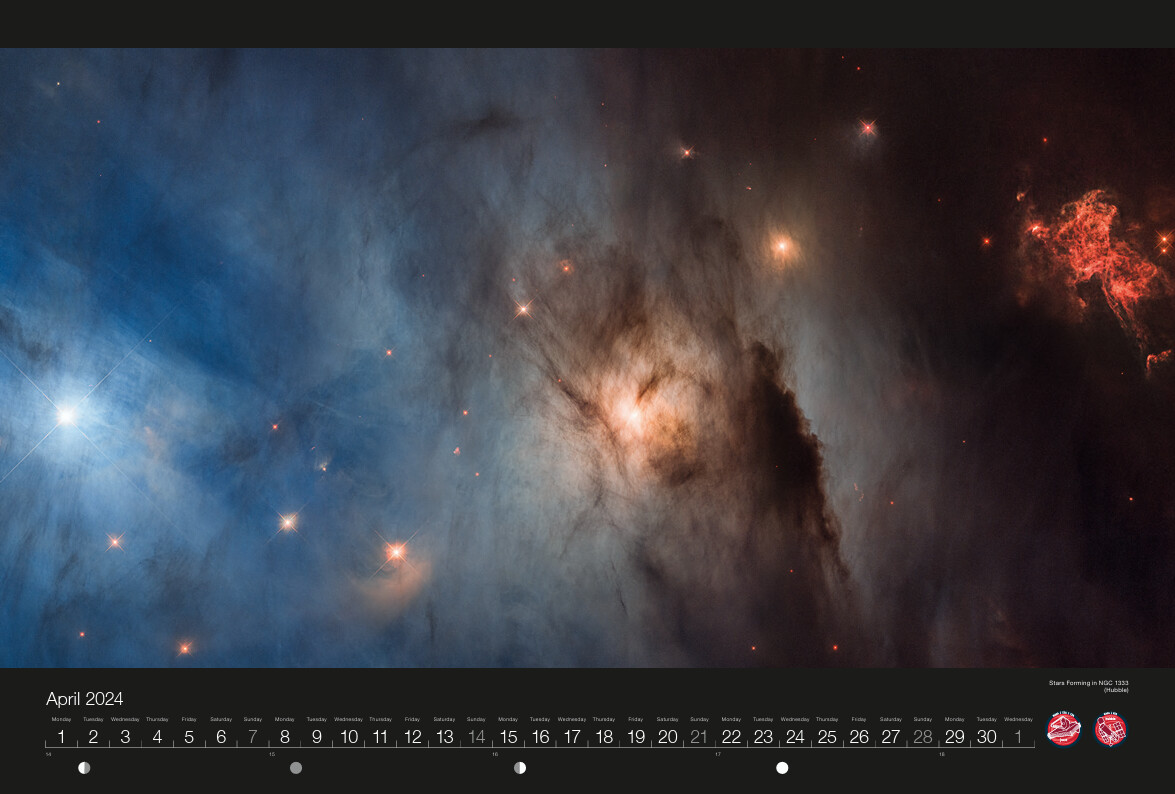Select Sunday April 21 on the calendar
The width and height of the screenshot is (1175, 794).
(699, 736)
